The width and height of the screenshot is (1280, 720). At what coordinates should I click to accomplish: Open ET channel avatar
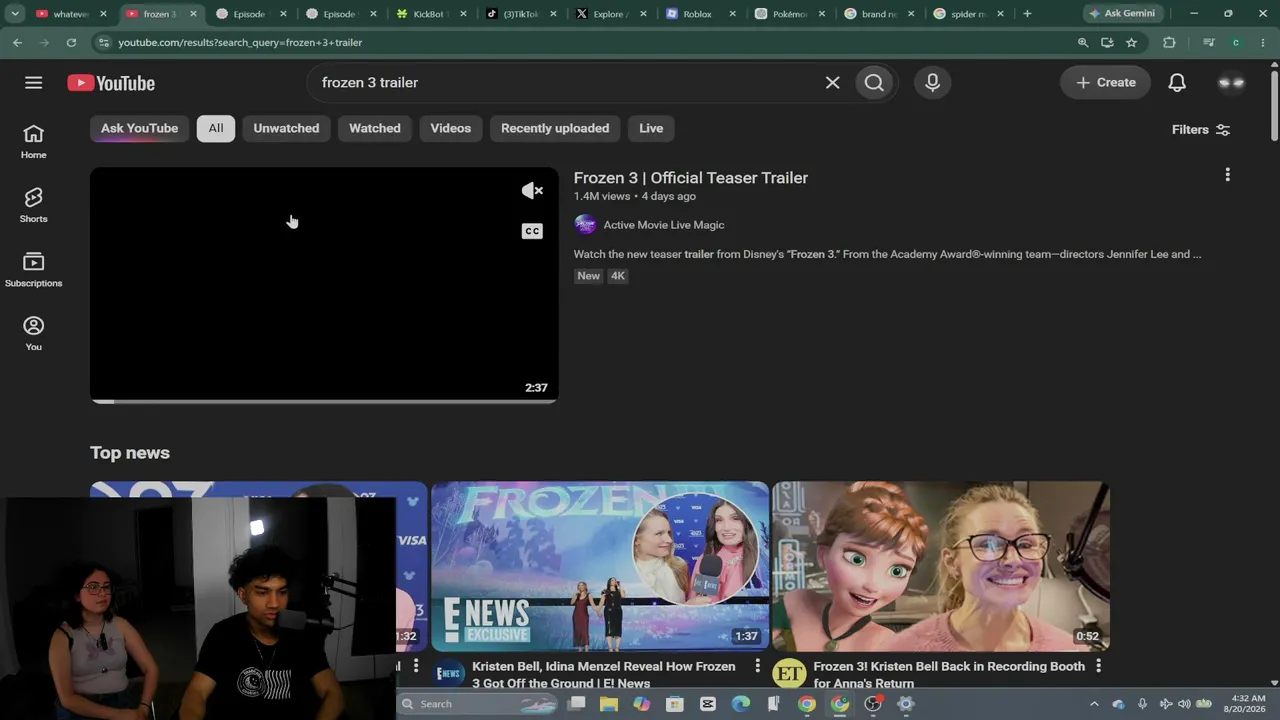click(x=789, y=674)
